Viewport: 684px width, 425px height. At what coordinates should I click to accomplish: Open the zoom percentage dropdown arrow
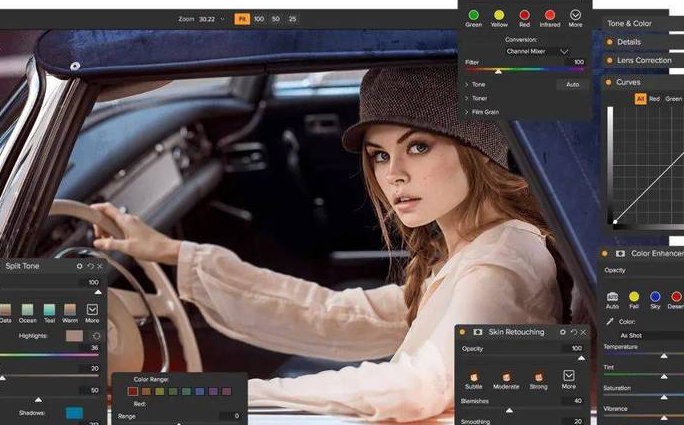222,19
